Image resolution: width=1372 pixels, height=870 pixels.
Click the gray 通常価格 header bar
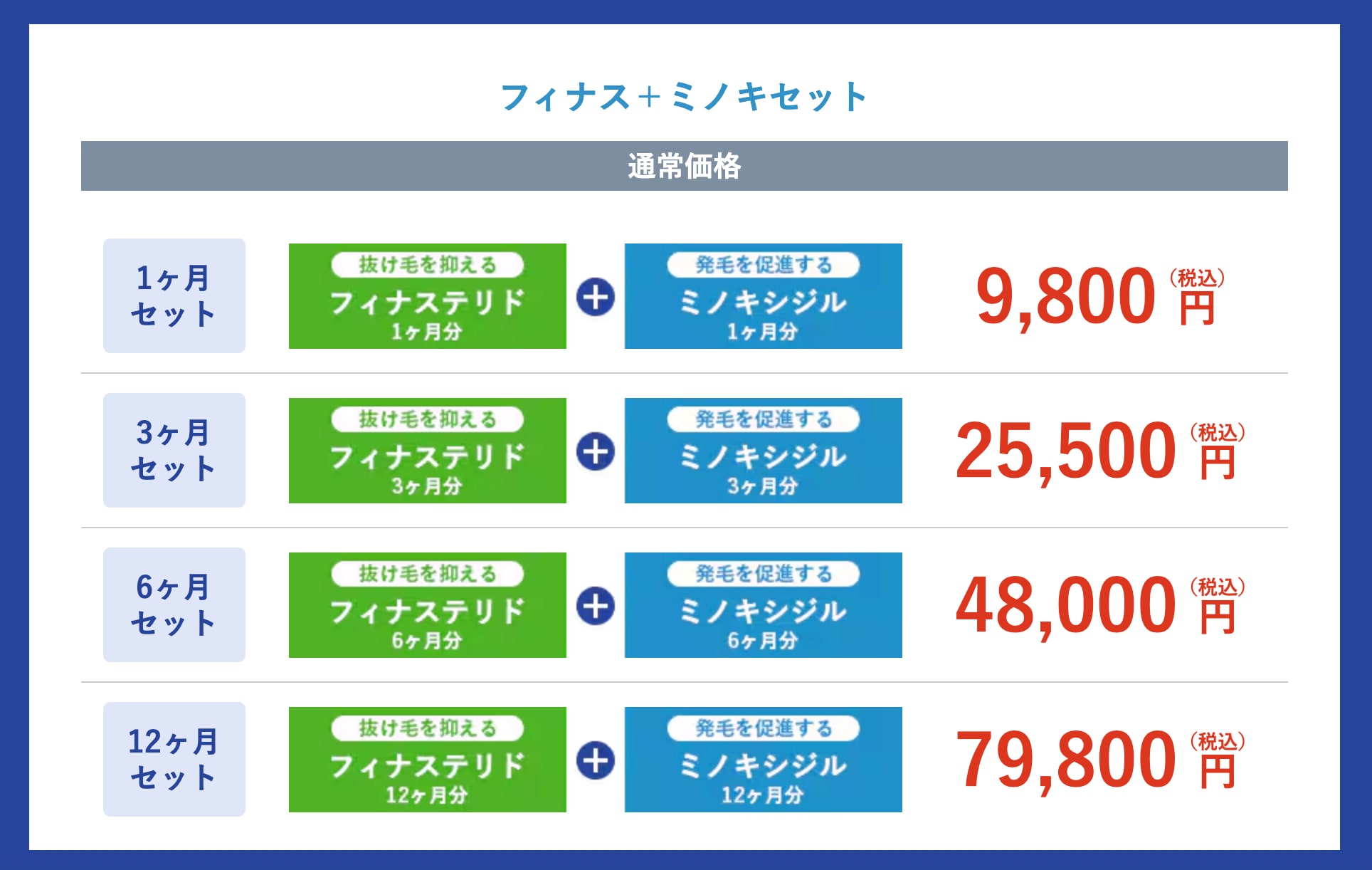pyautogui.click(x=684, y=166)
